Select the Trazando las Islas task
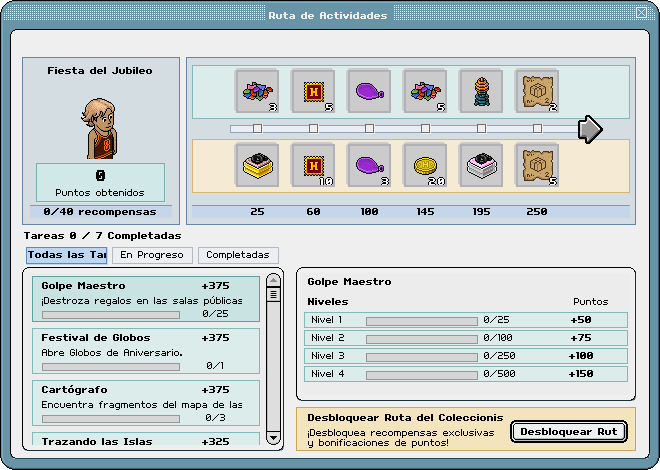Viewport: 660px width, 470px height. 146,439
